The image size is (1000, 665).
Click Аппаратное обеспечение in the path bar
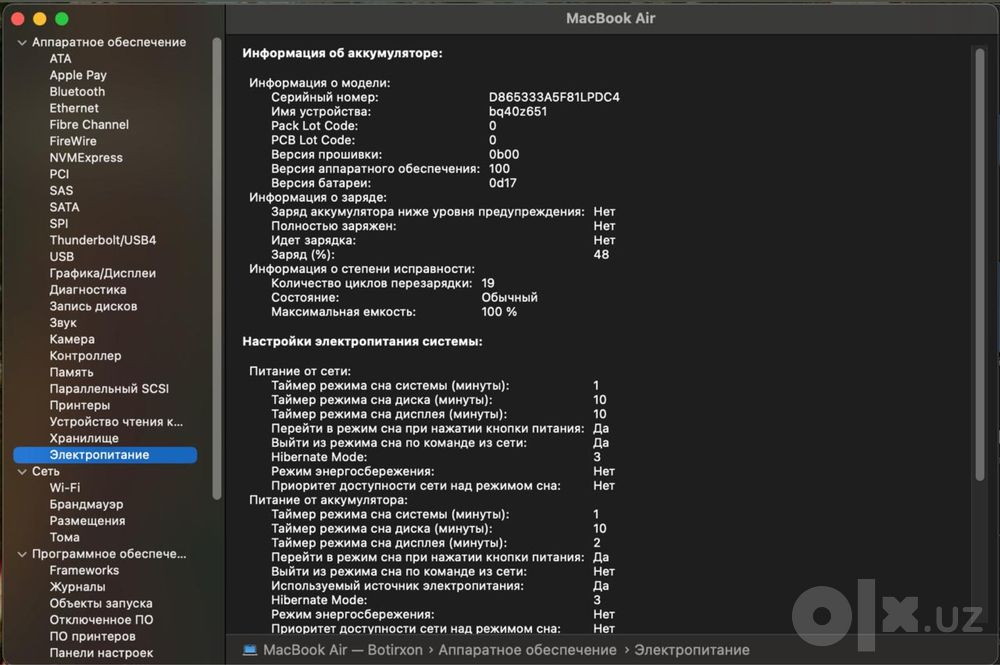pos(527,650)
